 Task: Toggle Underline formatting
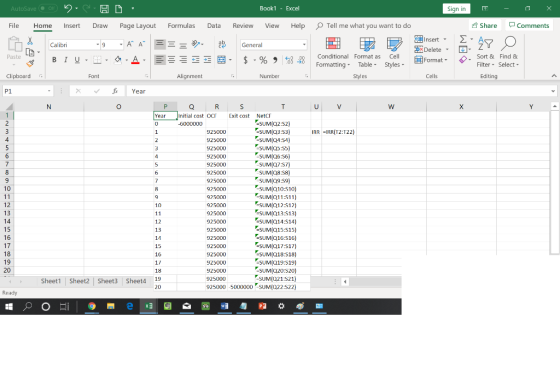click(x=77, y=60)
